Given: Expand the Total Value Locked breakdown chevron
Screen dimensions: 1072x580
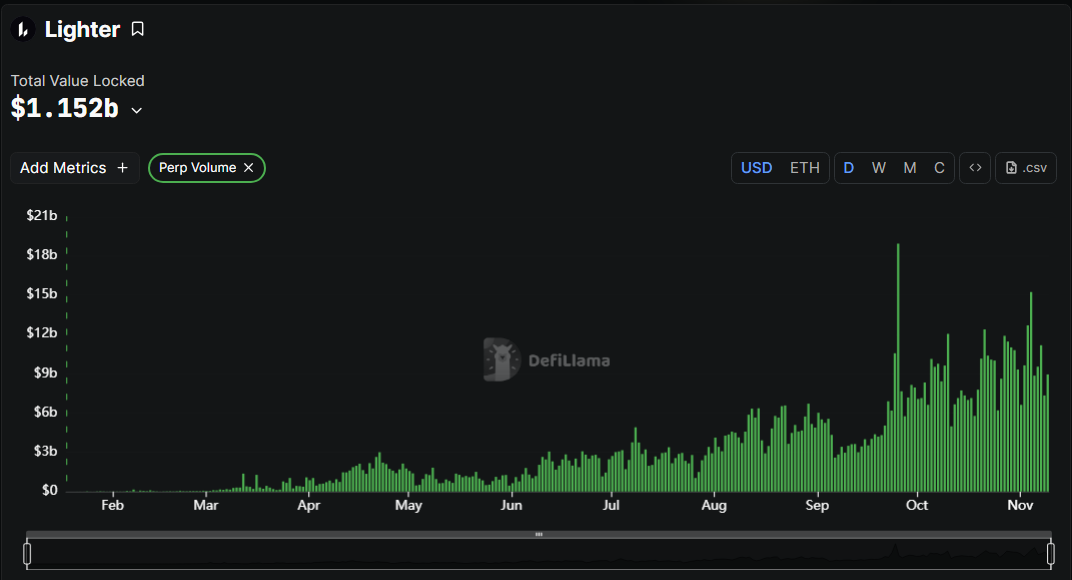Looking at the screenshot, I should tap(137, 111).
